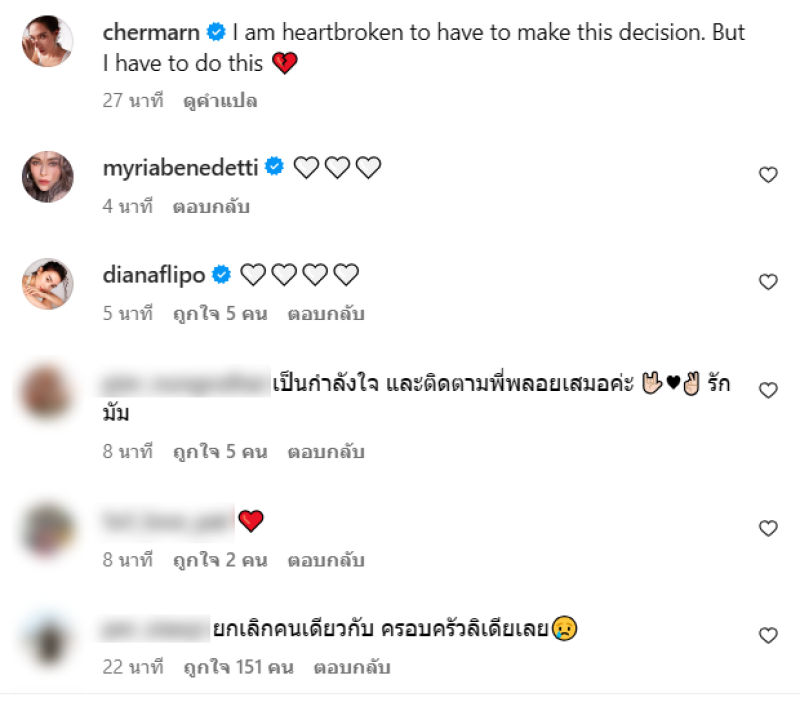
Task: Like the comment with 151 likes
Action: [x=768, y=635]
